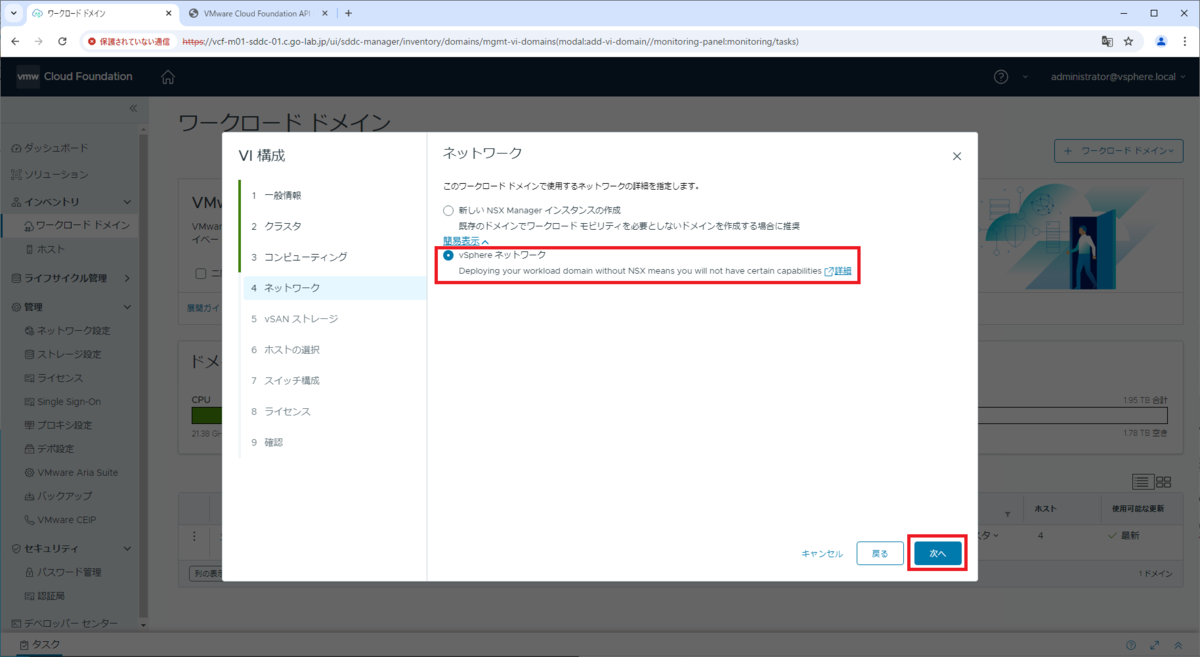The width and height of the screenshot is (1200, 657).
Task: Open the タスク panel at the bottom
Action: pyautogui.click(x=40, y=645)
